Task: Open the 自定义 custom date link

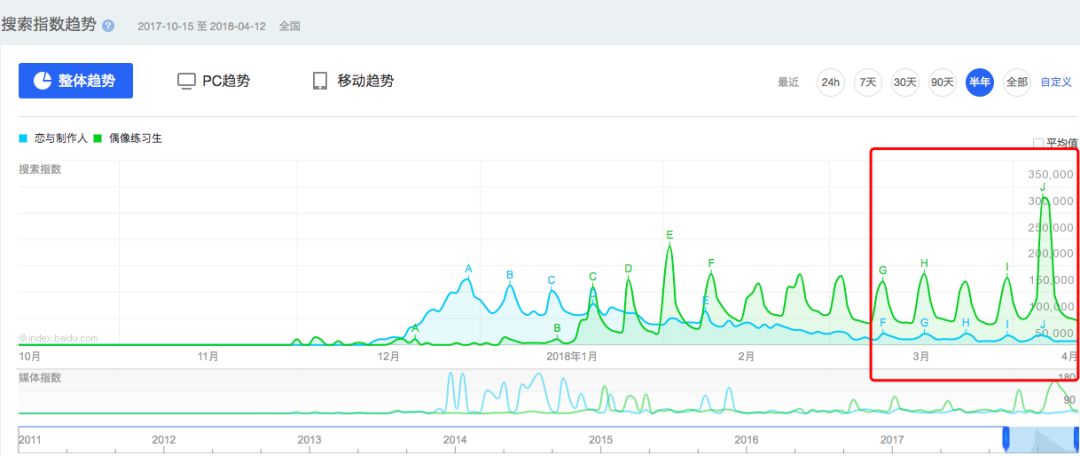Action: coord(1056,82)
